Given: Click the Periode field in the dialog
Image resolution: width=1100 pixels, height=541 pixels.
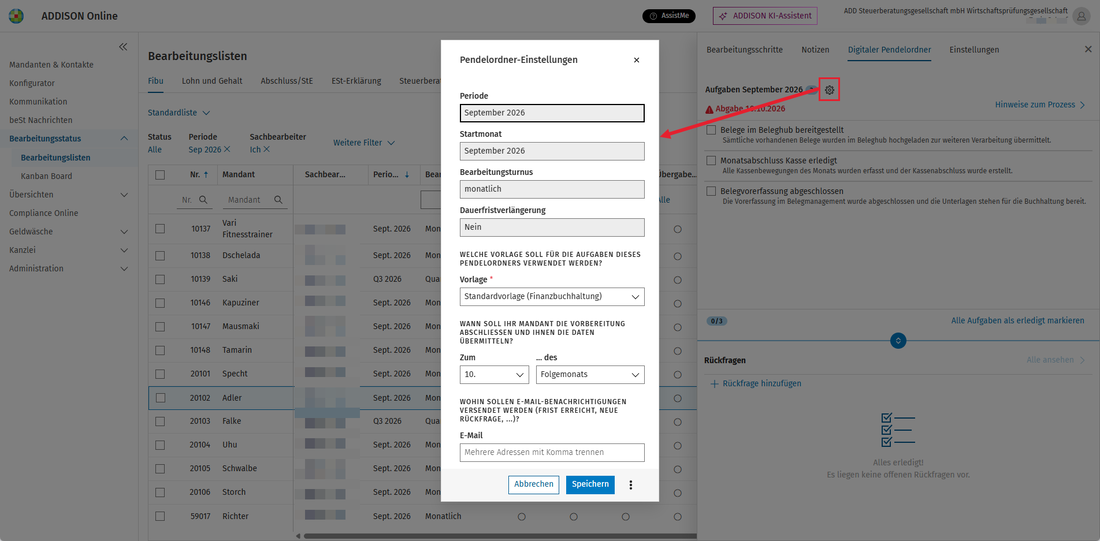Looking at the screenshot, I should pyautogui.click(x=552, y=113).
